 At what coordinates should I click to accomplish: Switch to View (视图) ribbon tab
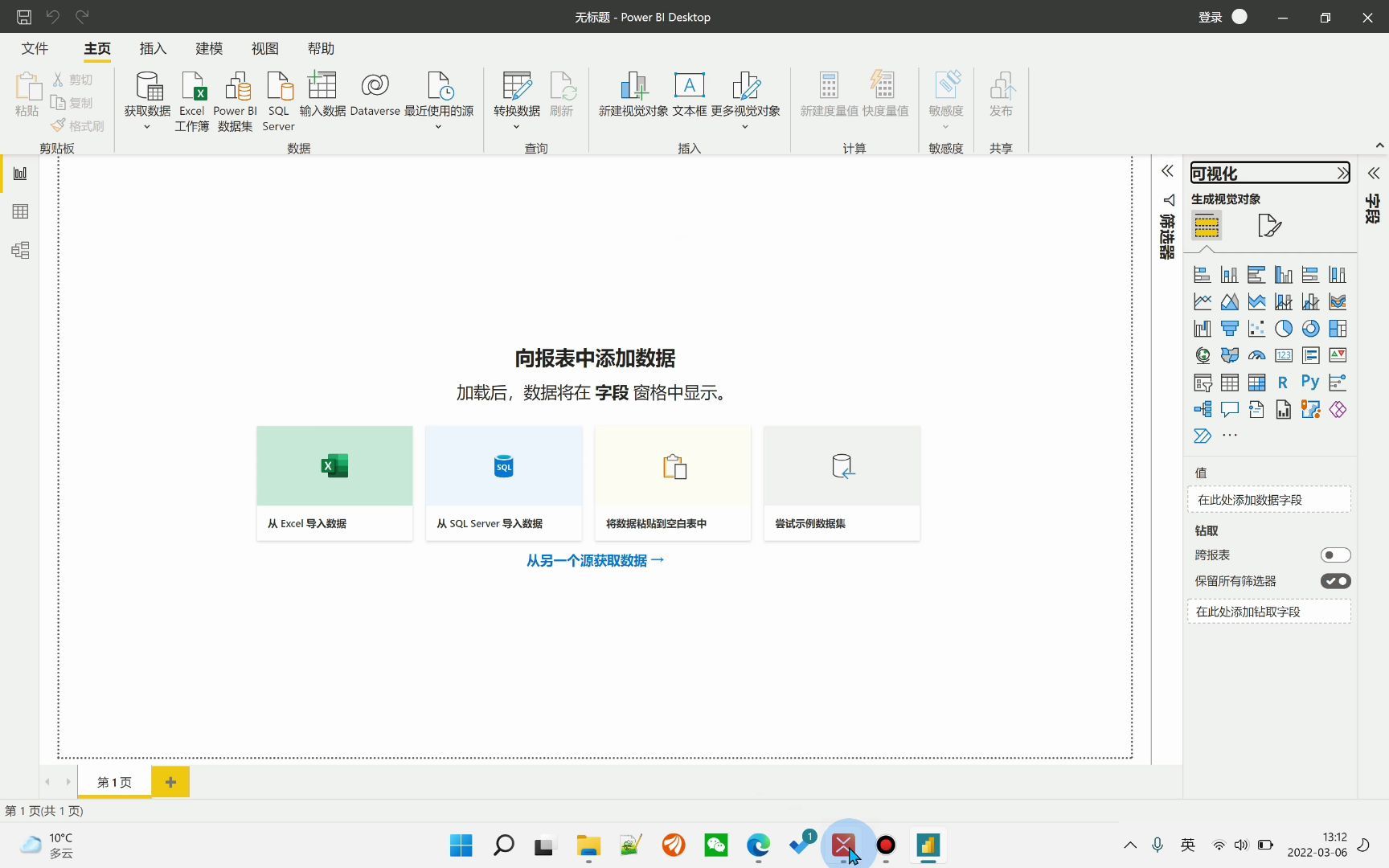pyautogui.click(x=264, y=48)
